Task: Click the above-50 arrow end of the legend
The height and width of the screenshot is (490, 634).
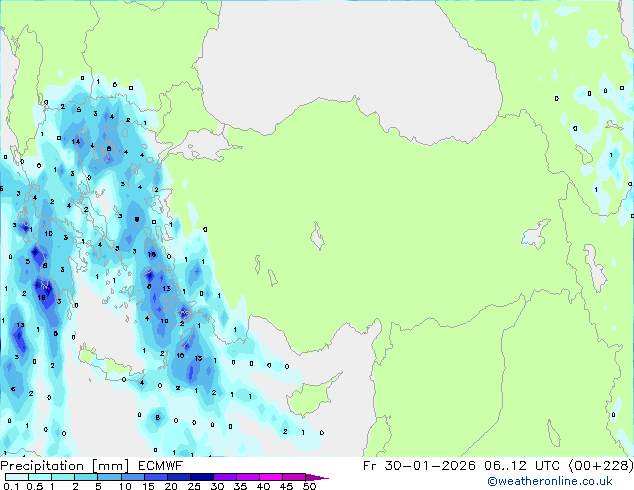Action: click(317, 477)
